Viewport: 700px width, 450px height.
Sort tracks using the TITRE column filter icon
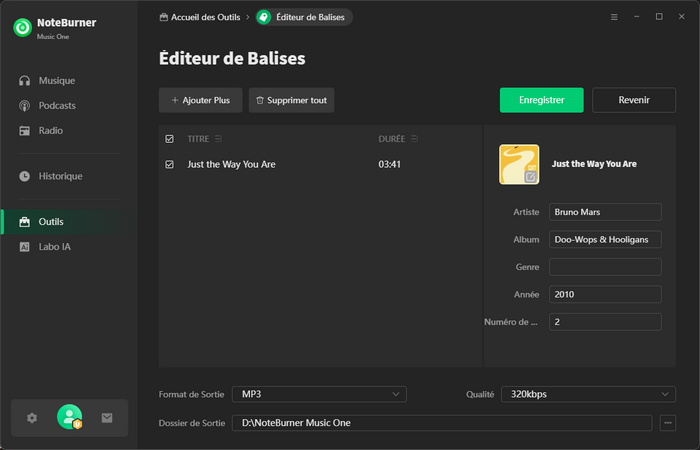tap(218, 139)
